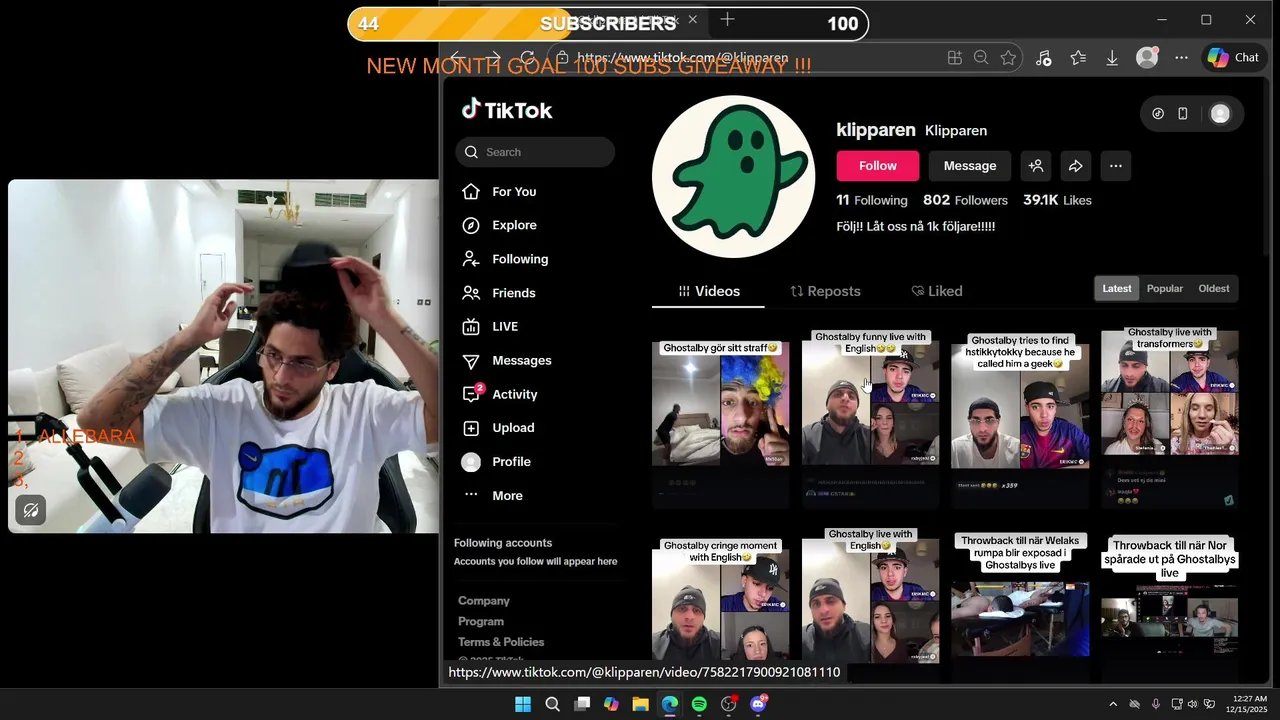Open Discord from the taskbar
Screen dimensions: 1280x720
(x=758, y=704)
